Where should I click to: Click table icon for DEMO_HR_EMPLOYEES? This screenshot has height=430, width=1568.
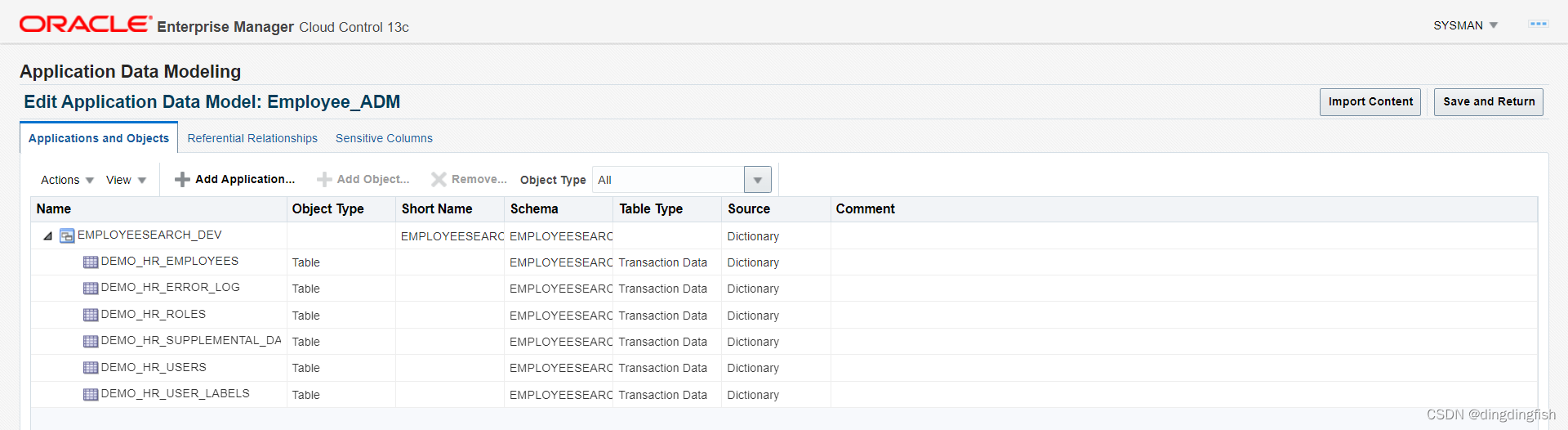point(91,262)
